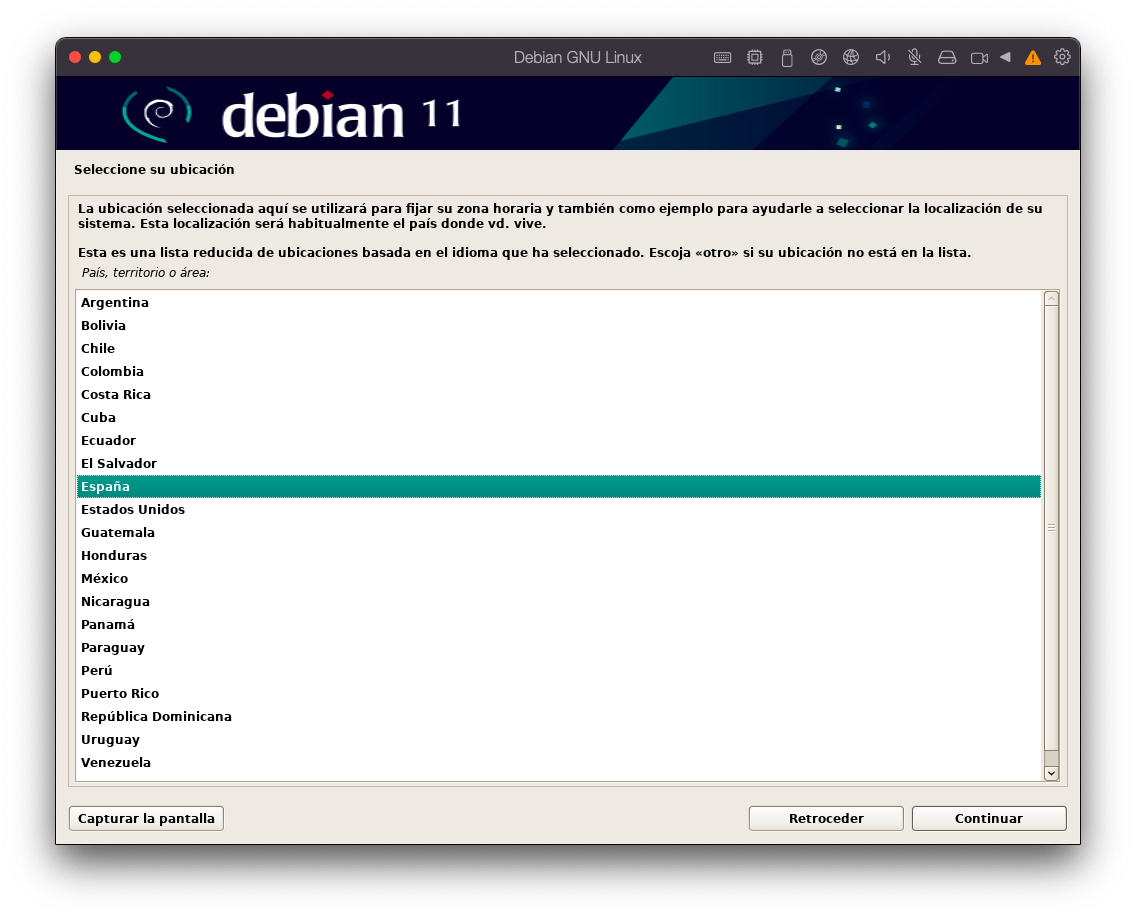Toggle the muted microphone icon
Viewport: 1136px width, 918px height.
(915, 58)
